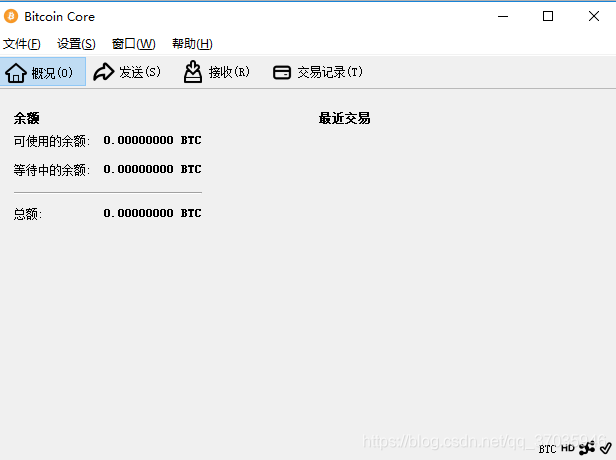
Task: Open the 文件(F) menu
Action: 22,44
